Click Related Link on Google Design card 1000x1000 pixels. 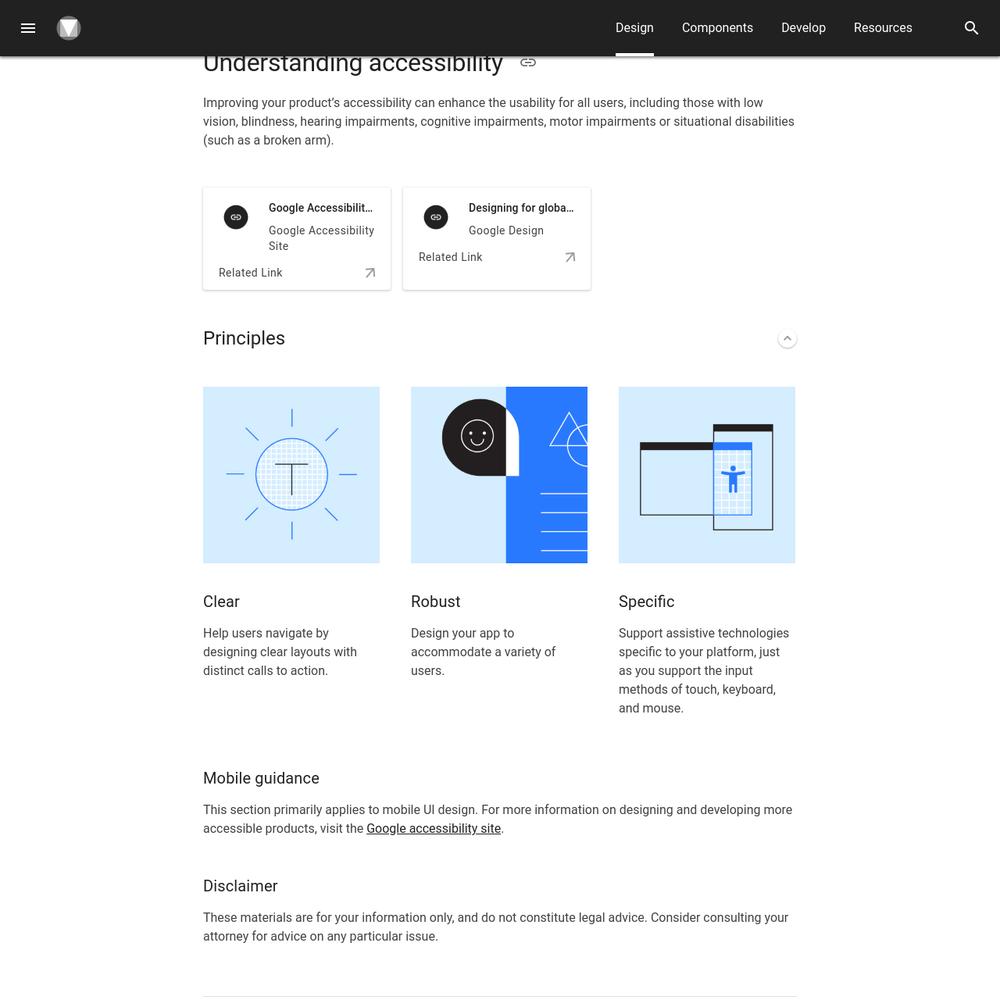(450, 257)
